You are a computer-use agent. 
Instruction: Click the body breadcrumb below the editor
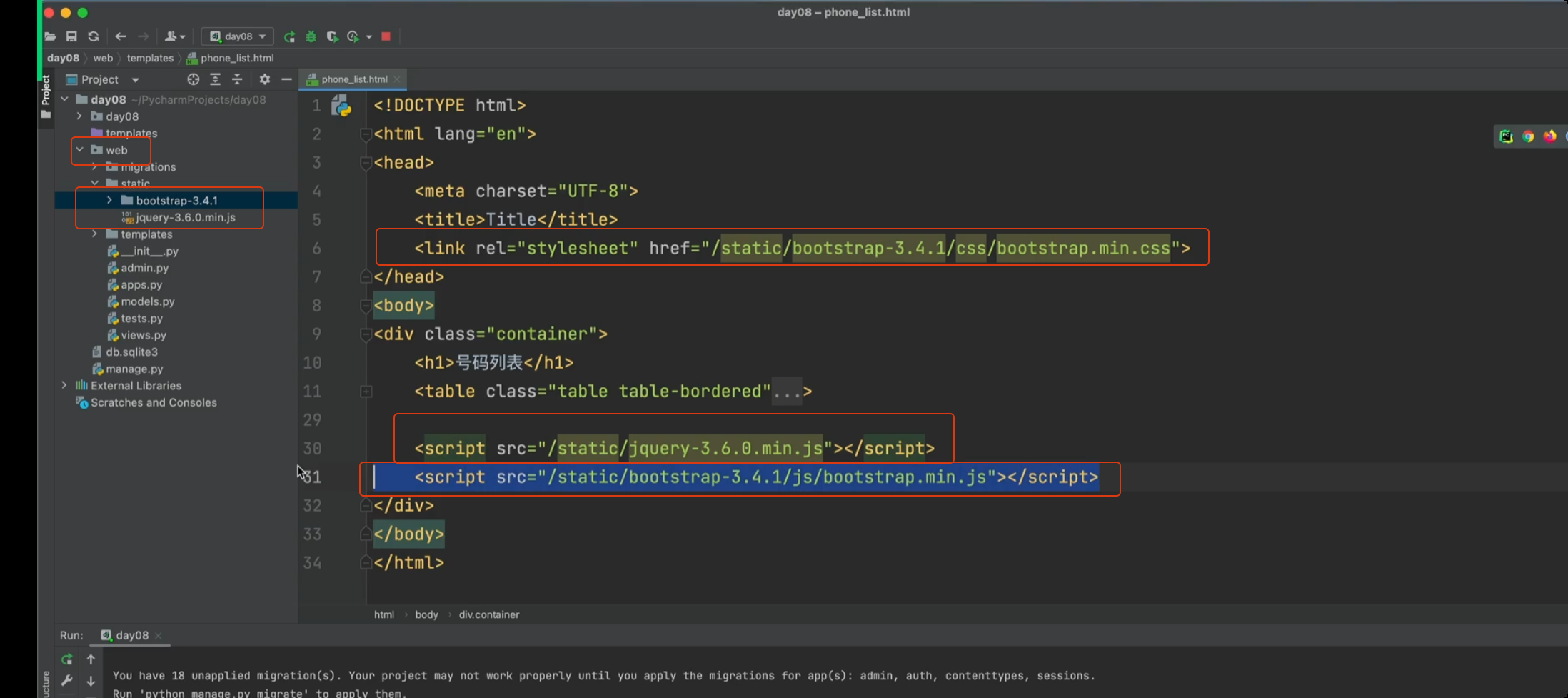[x=427, y=614]
